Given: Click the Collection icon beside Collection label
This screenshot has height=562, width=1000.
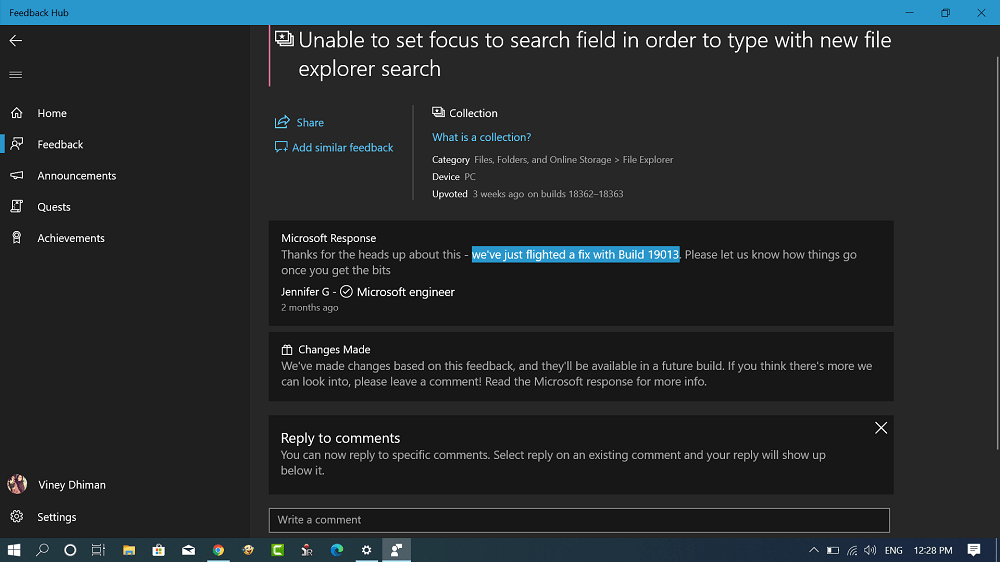Looking at the screenshot, I should [438, 112].
